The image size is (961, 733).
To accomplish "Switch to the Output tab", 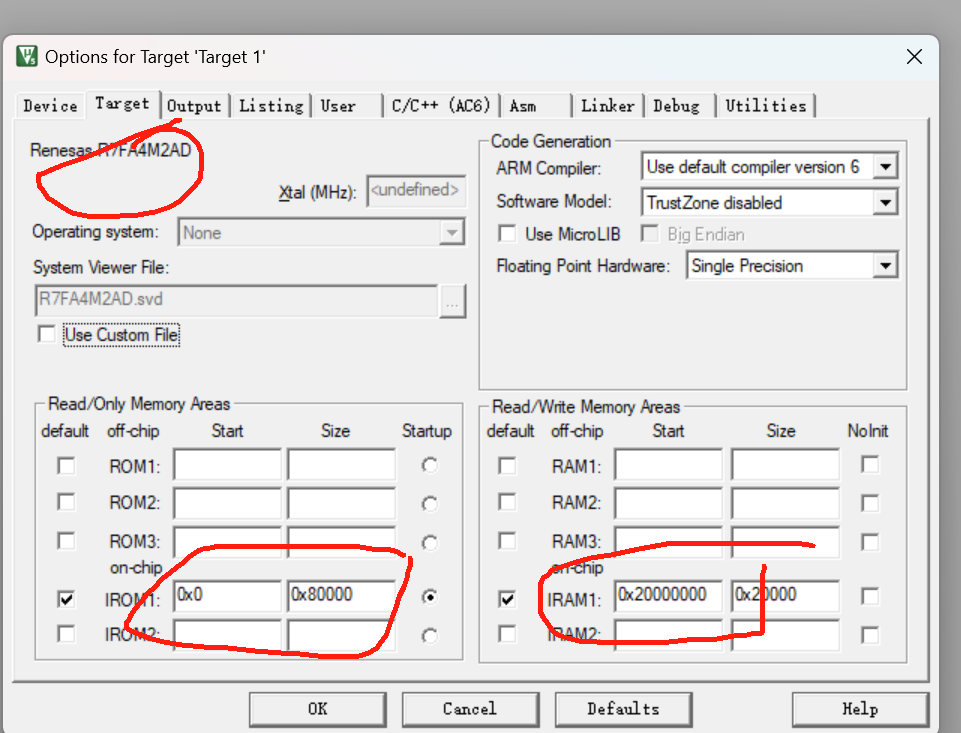I will coord(194,106).
